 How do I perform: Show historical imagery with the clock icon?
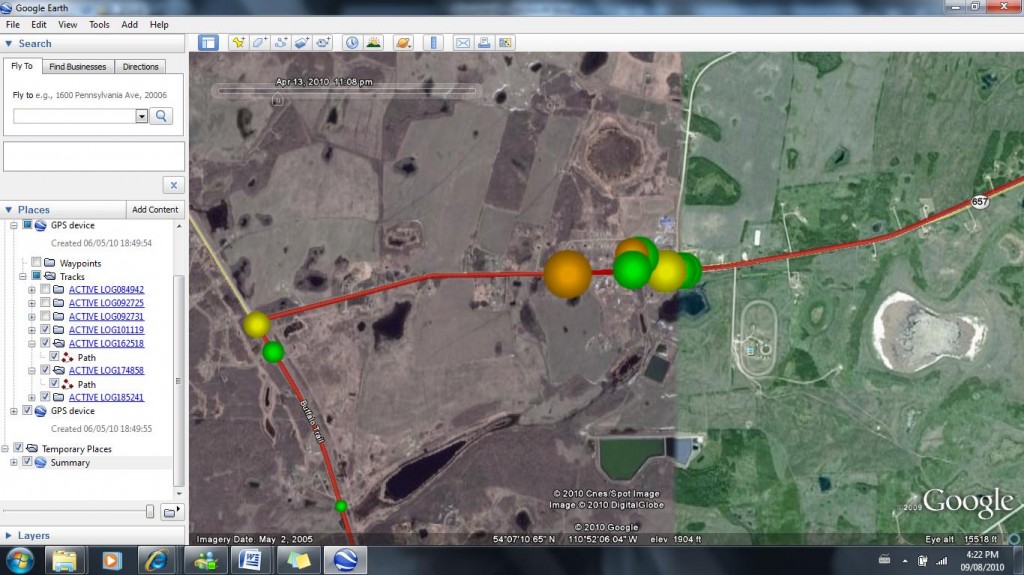pyautogui.click(x=352, y=43)
